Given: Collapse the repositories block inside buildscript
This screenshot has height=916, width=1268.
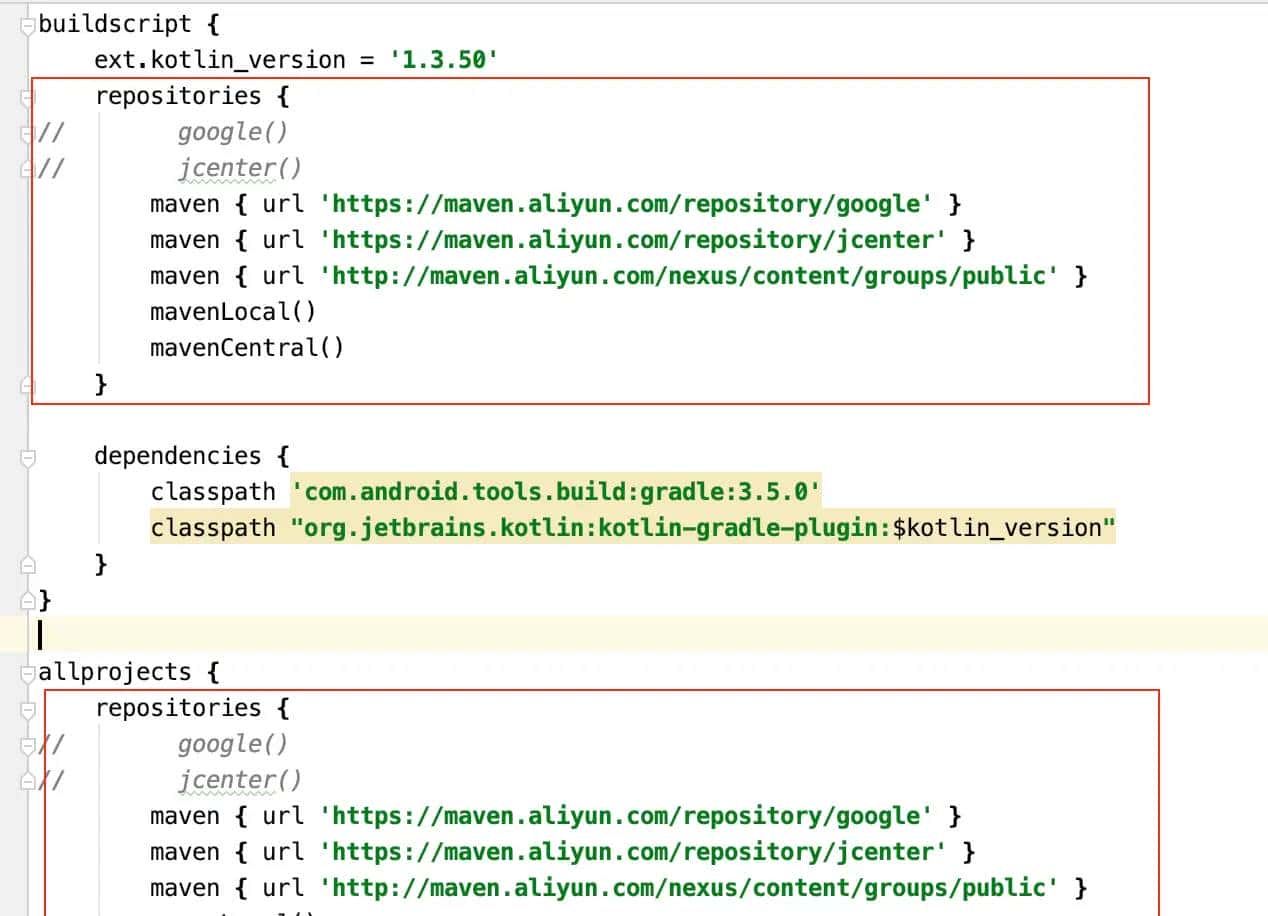Looking at the screenshot, I should coord(27,95).
